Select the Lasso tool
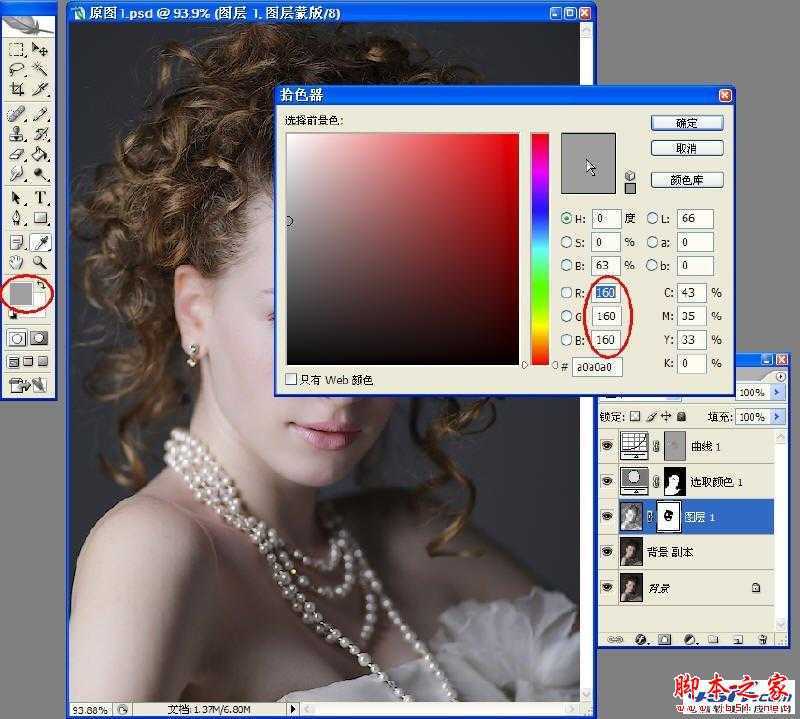Screen dimensions: 800x719 pyautogui.click(x=17, y=69)
